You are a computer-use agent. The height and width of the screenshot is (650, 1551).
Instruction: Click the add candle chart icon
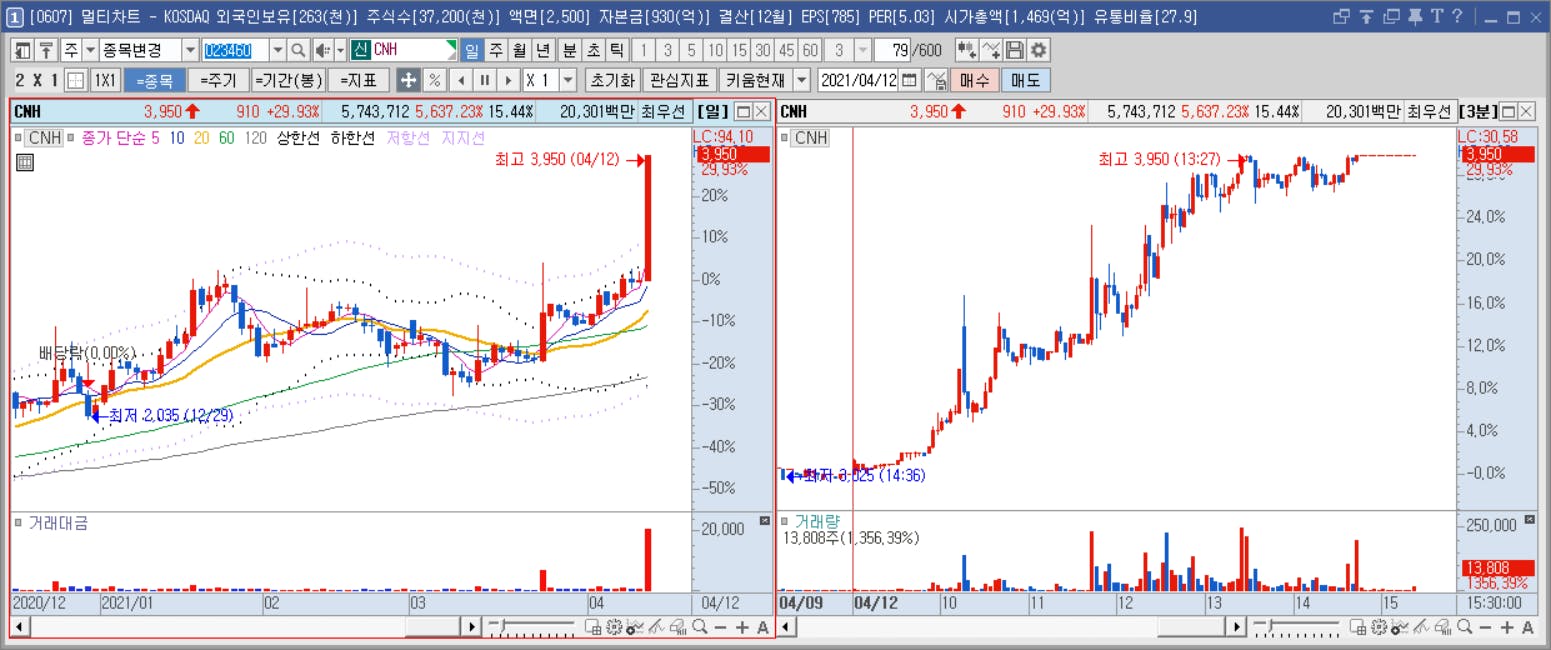pos(967,50)
